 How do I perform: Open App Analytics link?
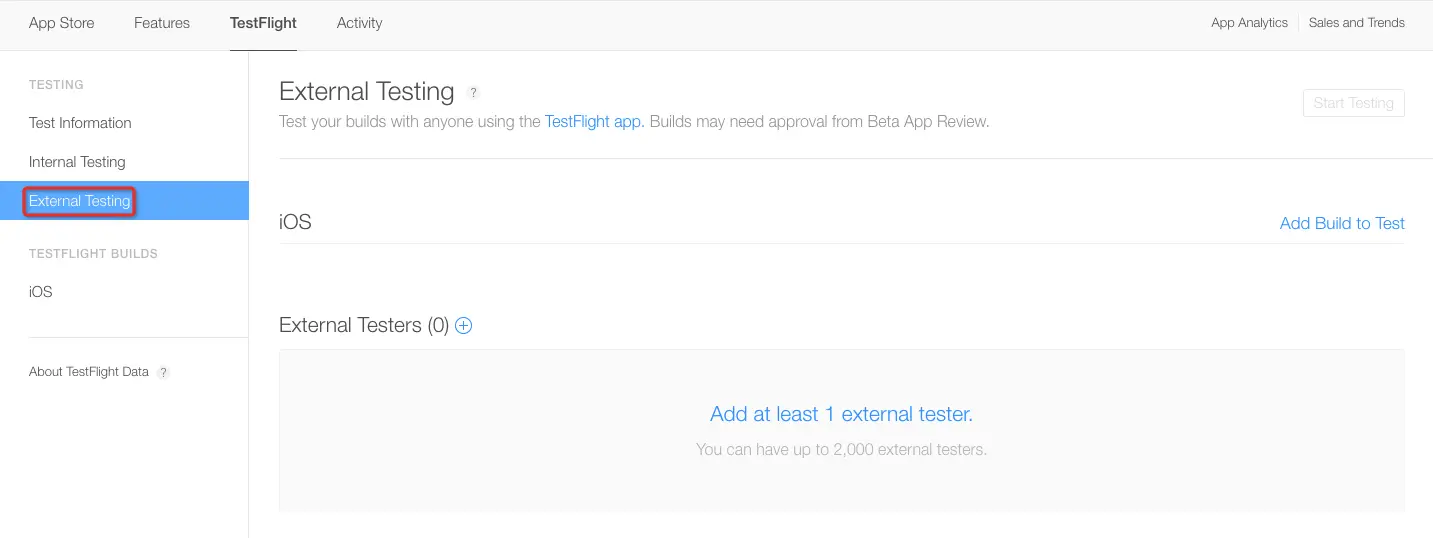click(x=1249, y=23)
